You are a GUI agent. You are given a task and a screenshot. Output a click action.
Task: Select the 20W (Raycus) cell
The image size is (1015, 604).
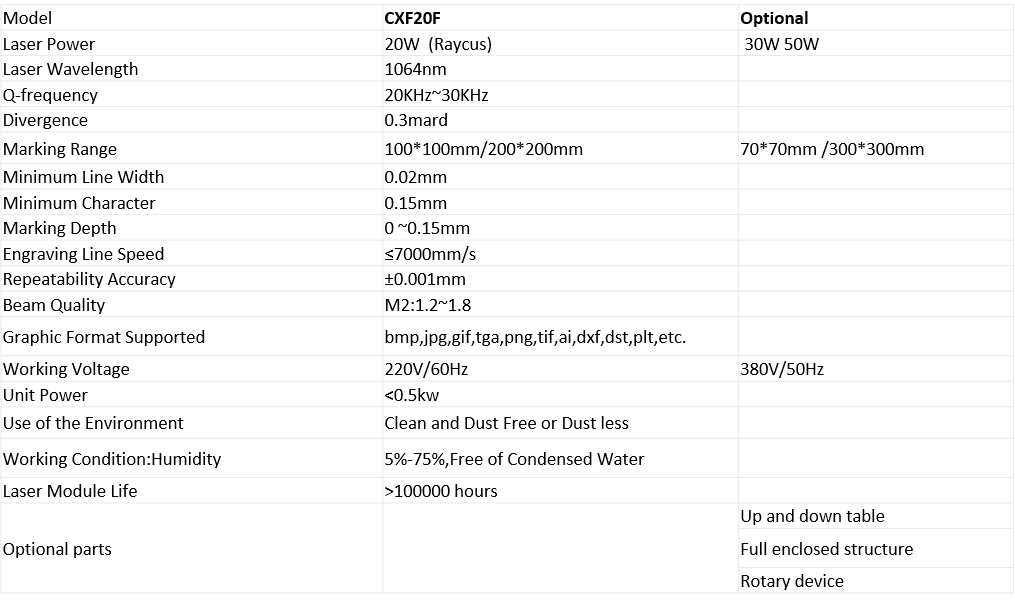438,44
